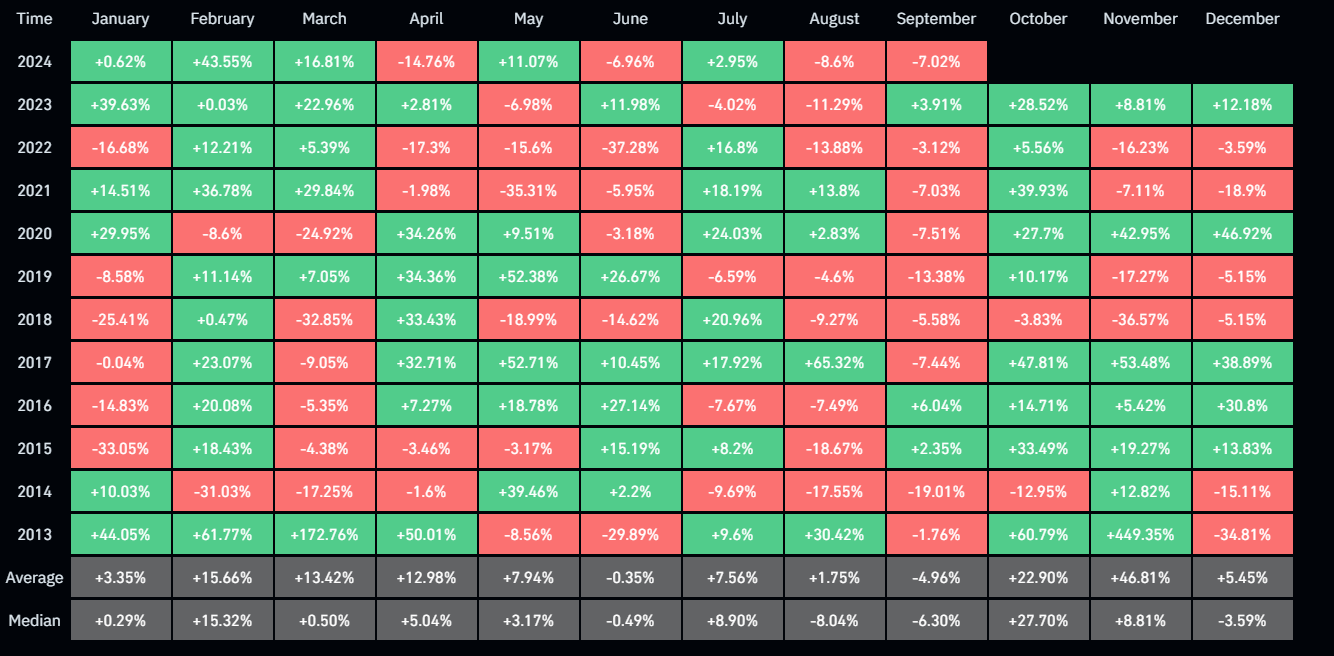Click the -19.01% September 2014 cell
1334x656 pixels.
click(x=936, y=492)
